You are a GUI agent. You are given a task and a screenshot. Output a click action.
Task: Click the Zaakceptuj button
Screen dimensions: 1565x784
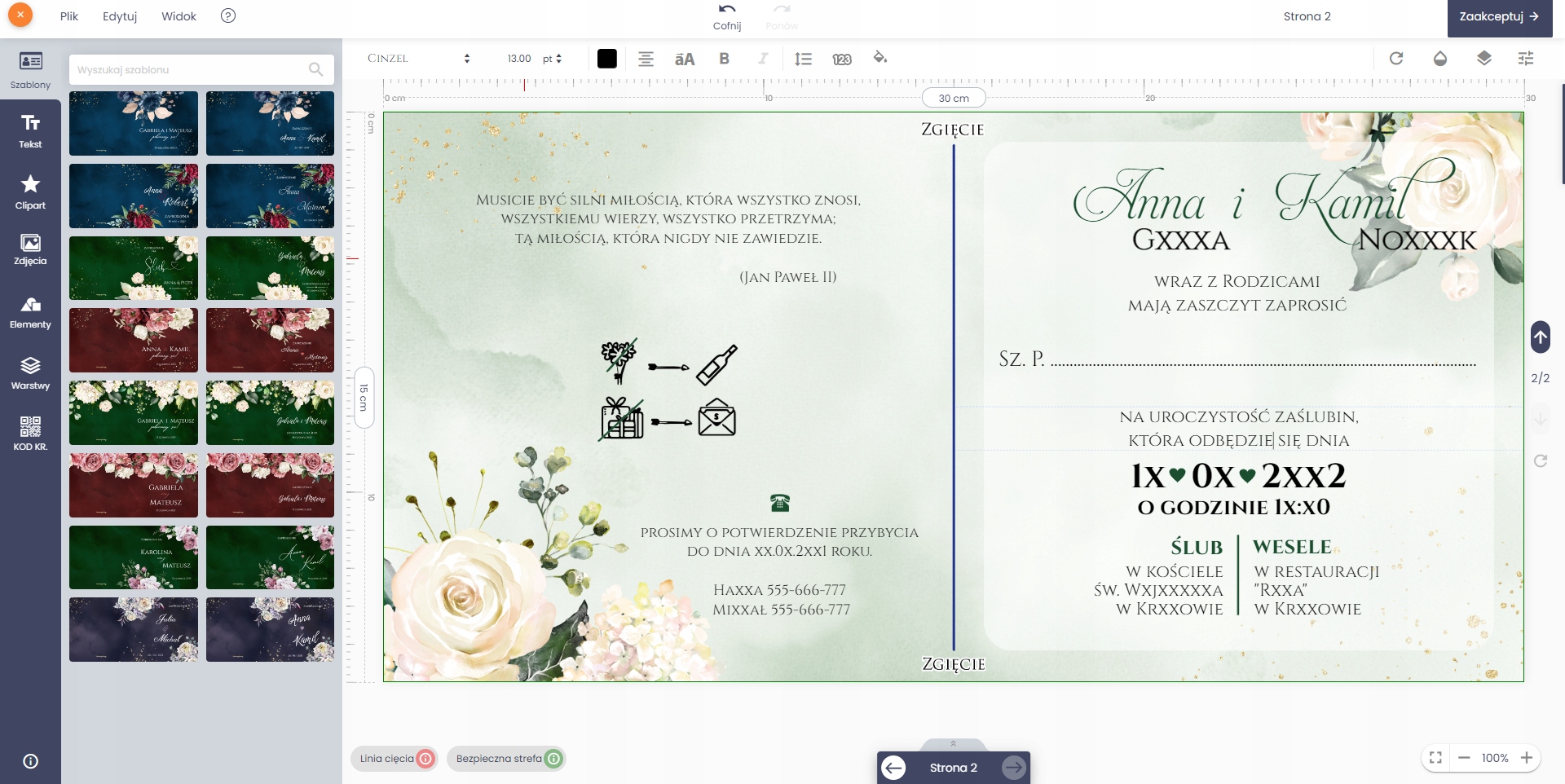coord(1499,17)
